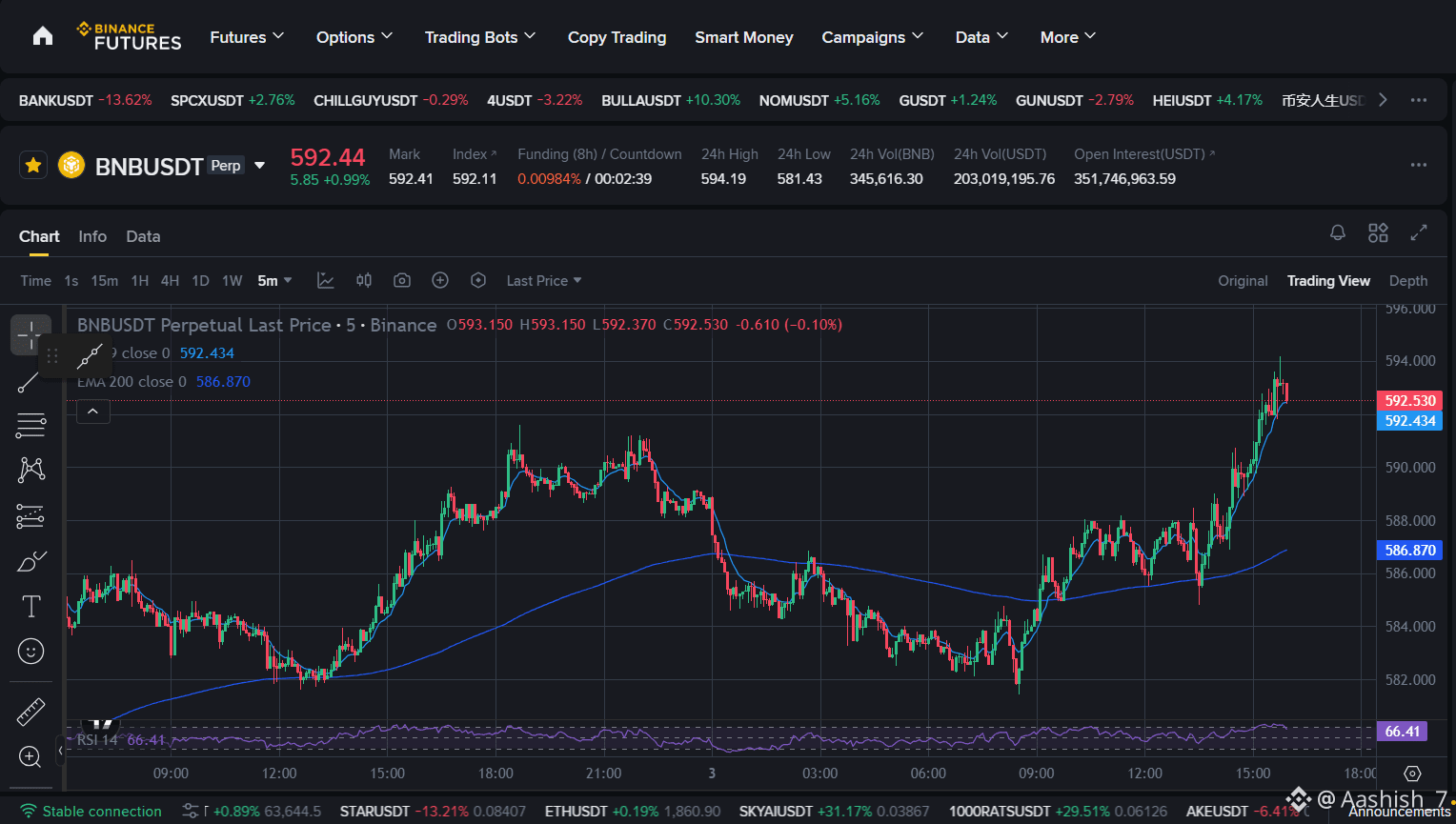Go to the Binance home icon

point(43,36)
